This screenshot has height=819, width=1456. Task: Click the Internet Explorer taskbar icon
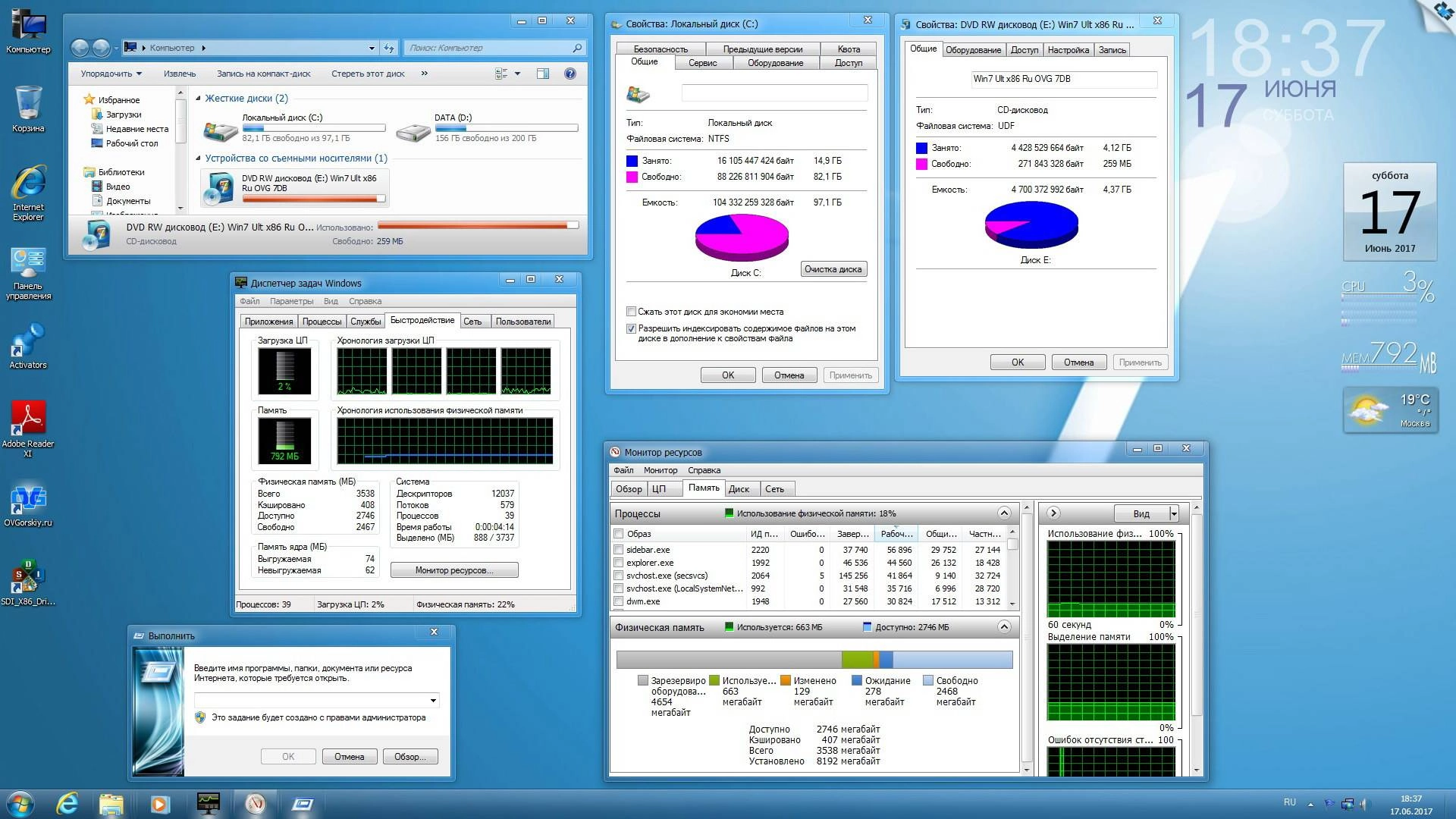click(x=67, y=803)
